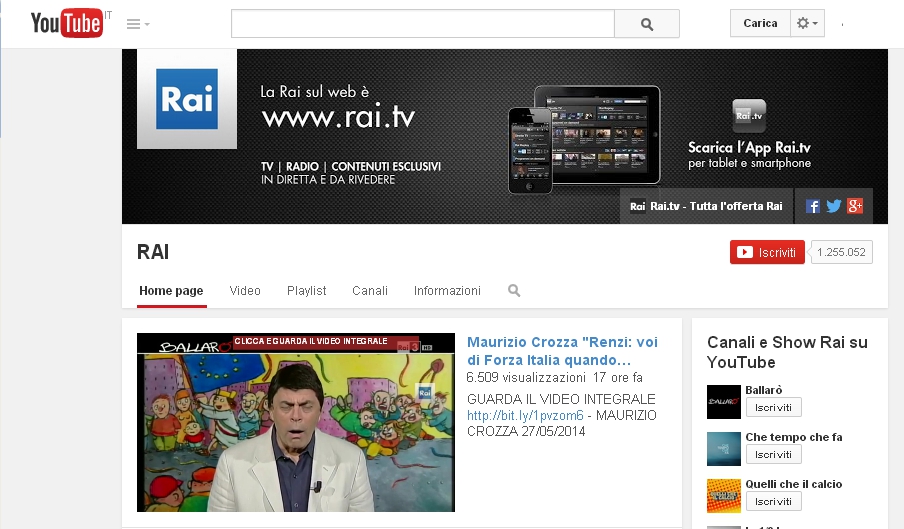This screenshot has height=529, width=904.
Task: Click the 6.509 visualizzazioni text
Action: pos(526,377)
